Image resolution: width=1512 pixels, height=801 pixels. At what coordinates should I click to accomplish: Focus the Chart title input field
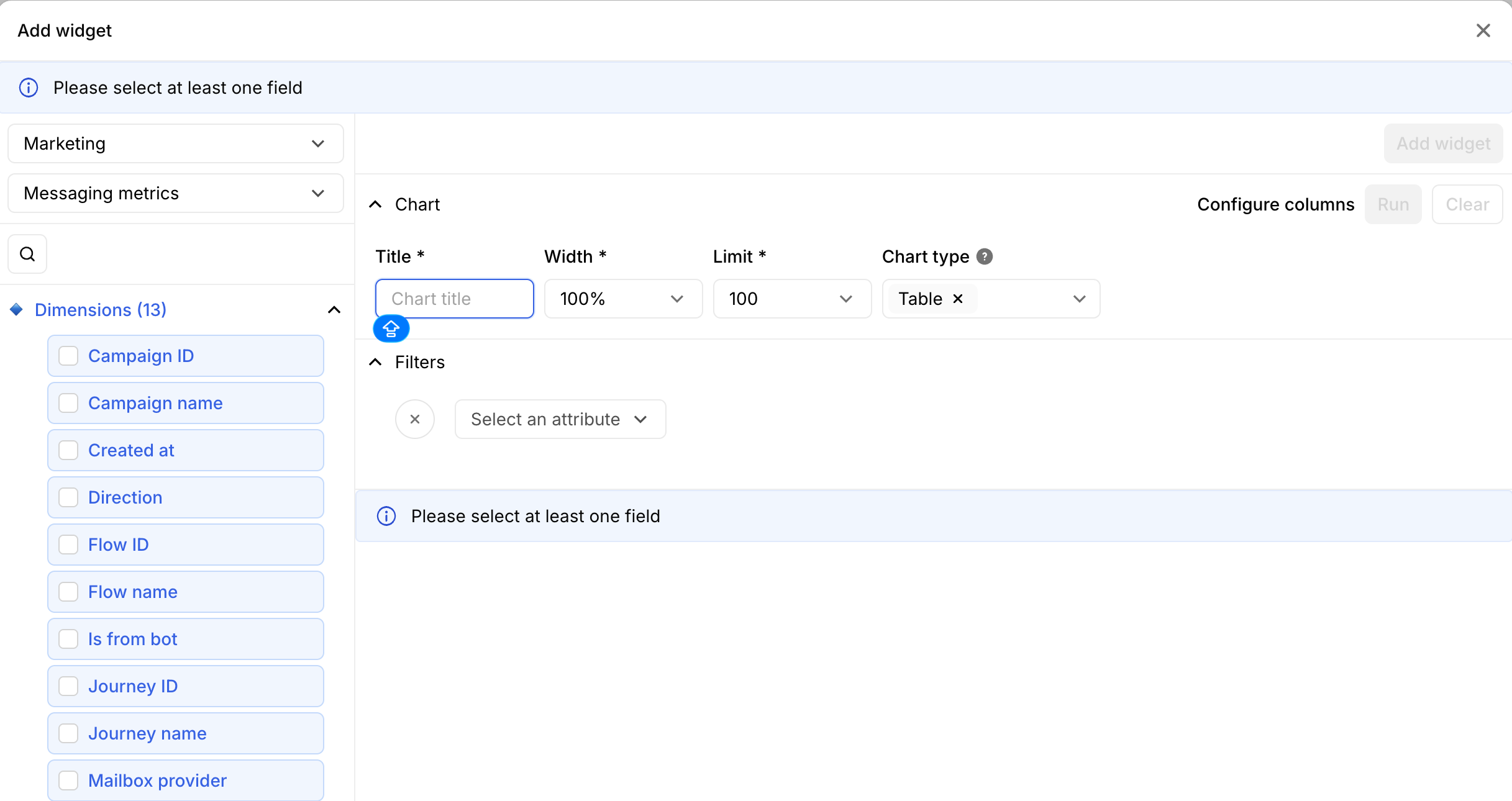[x=455, y=299]
